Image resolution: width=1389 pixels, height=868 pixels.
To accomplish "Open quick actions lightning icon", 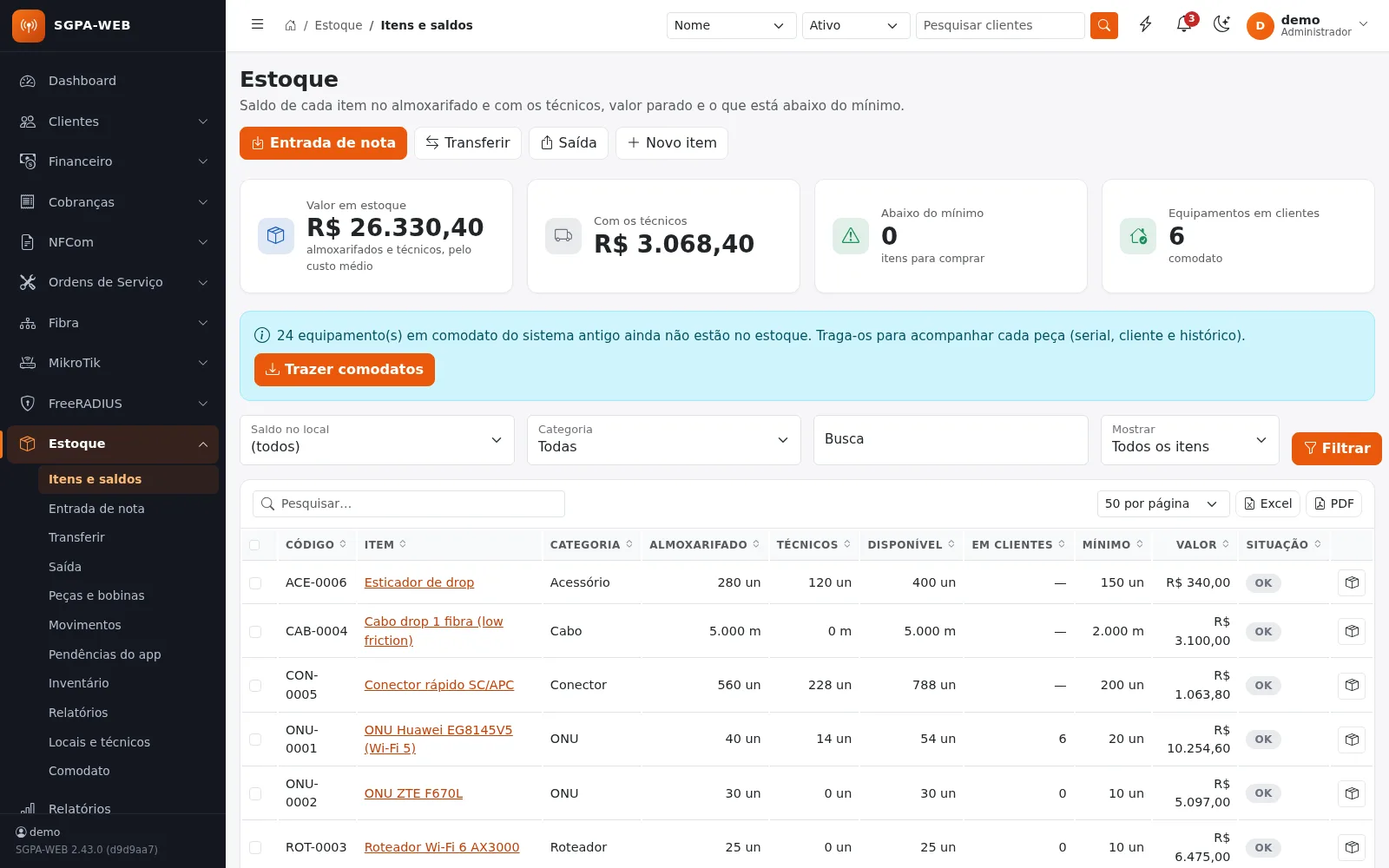I will point(1146,25).
